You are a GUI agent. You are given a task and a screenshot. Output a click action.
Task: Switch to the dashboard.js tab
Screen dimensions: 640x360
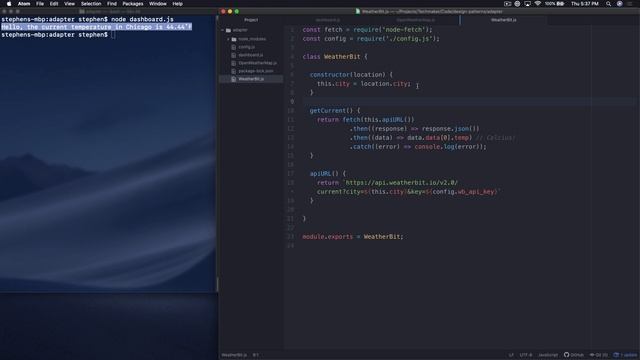pos(328,20)
